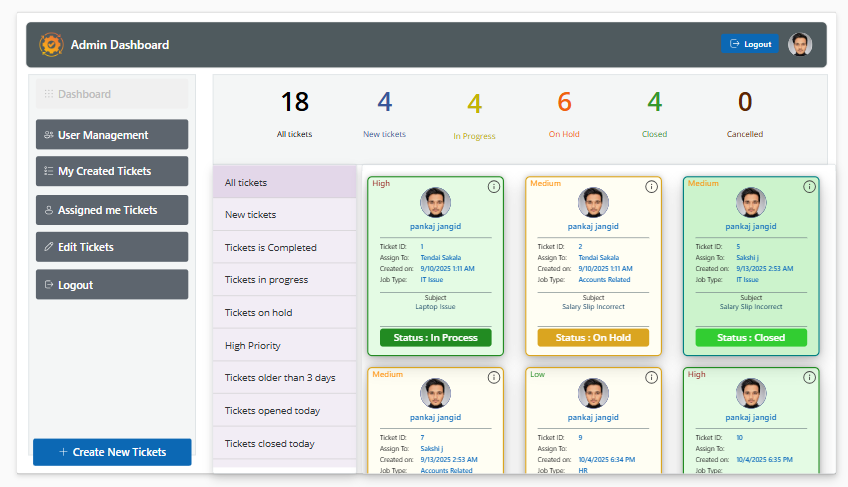Click the grid icon beside Dashboard
The image size is (848, 487).
[49, 94]
